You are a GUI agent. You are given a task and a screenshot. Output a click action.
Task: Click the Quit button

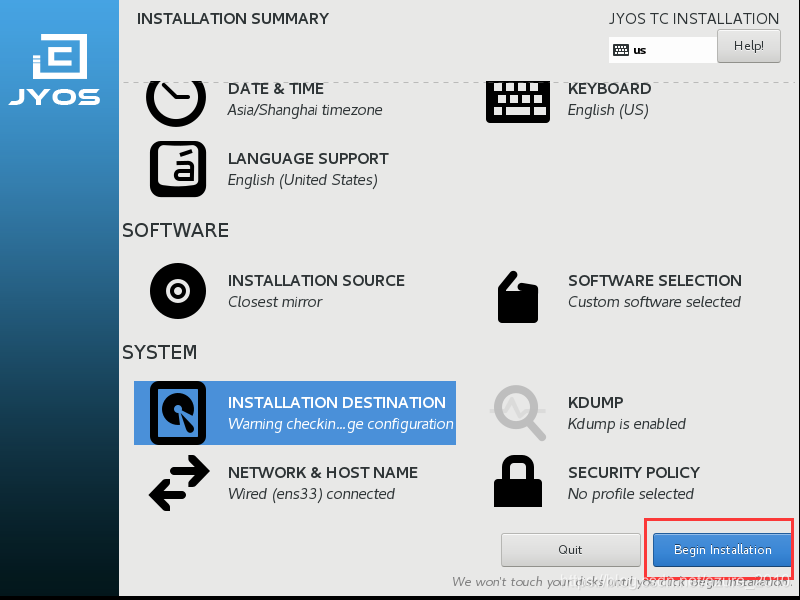570,550
